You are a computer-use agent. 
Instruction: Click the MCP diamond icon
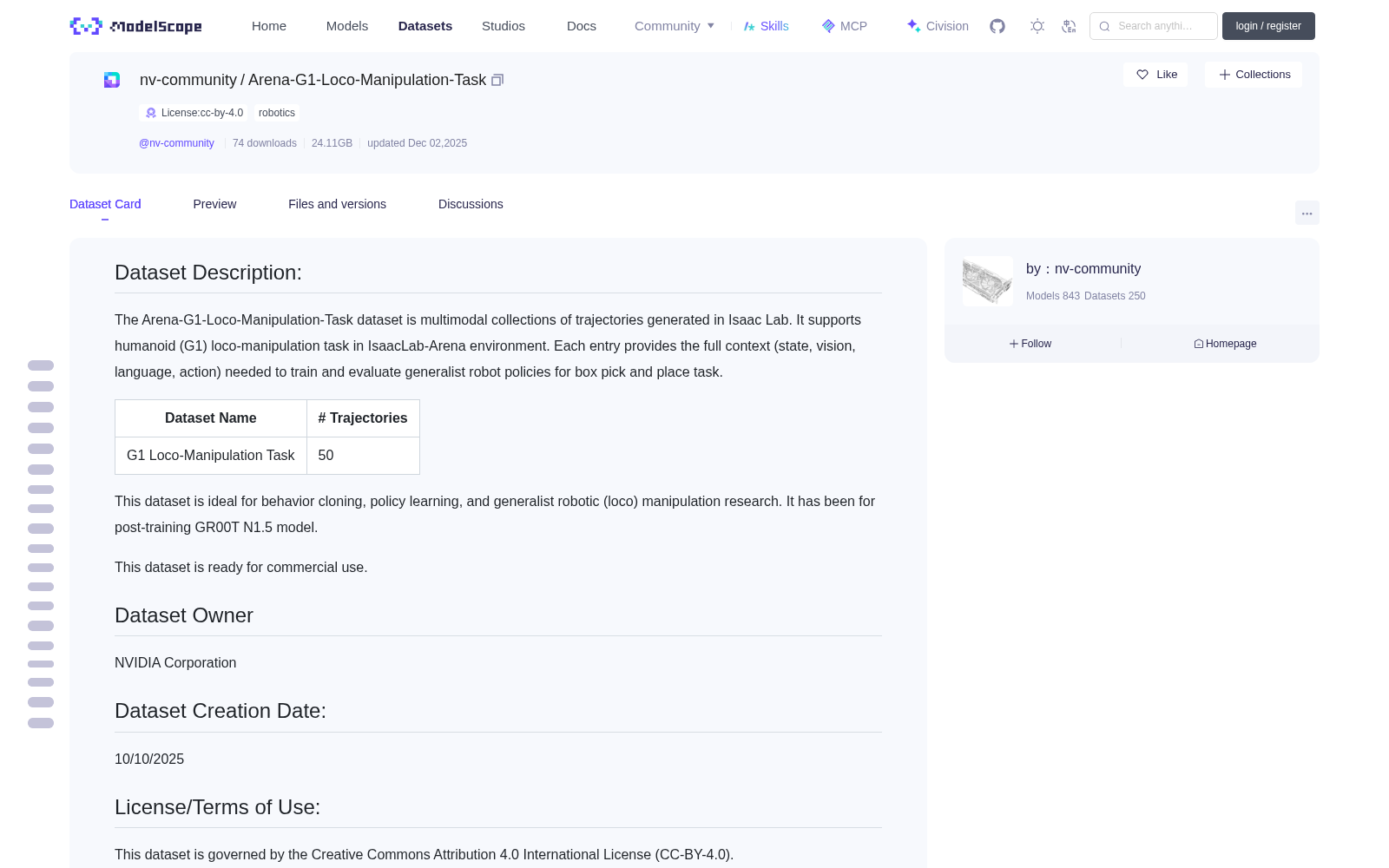[x=828, y=26]
